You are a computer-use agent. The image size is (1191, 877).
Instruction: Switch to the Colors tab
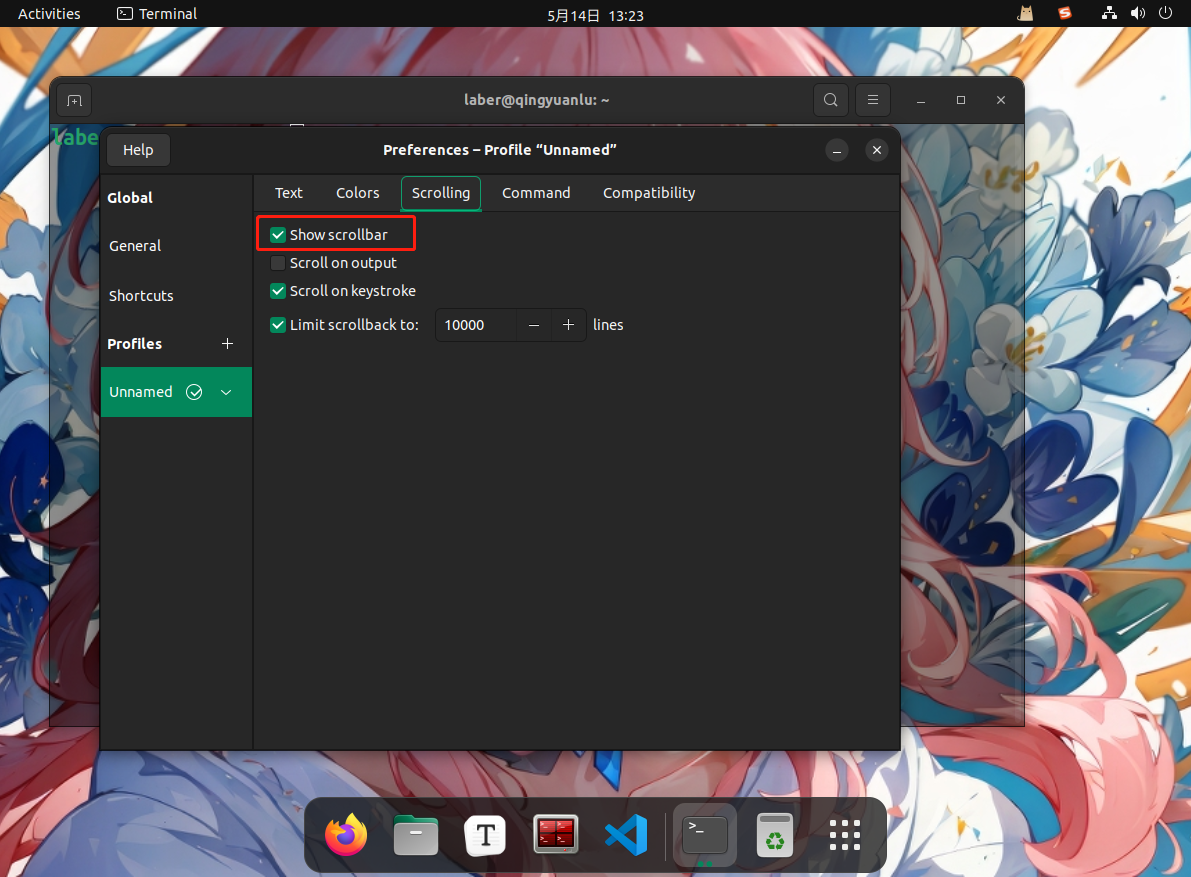358,193
